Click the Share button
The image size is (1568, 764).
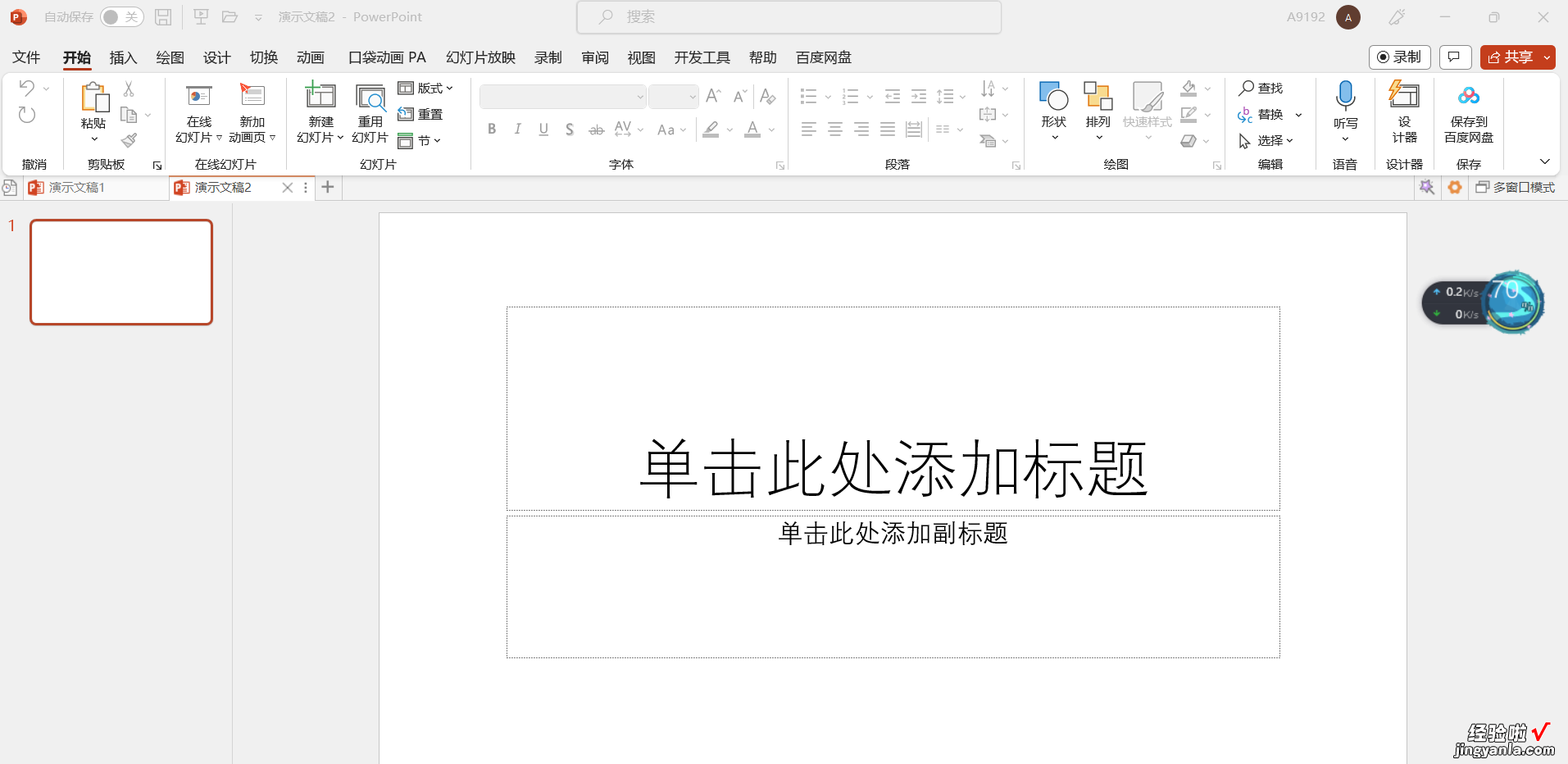[x=1510, y=57]
